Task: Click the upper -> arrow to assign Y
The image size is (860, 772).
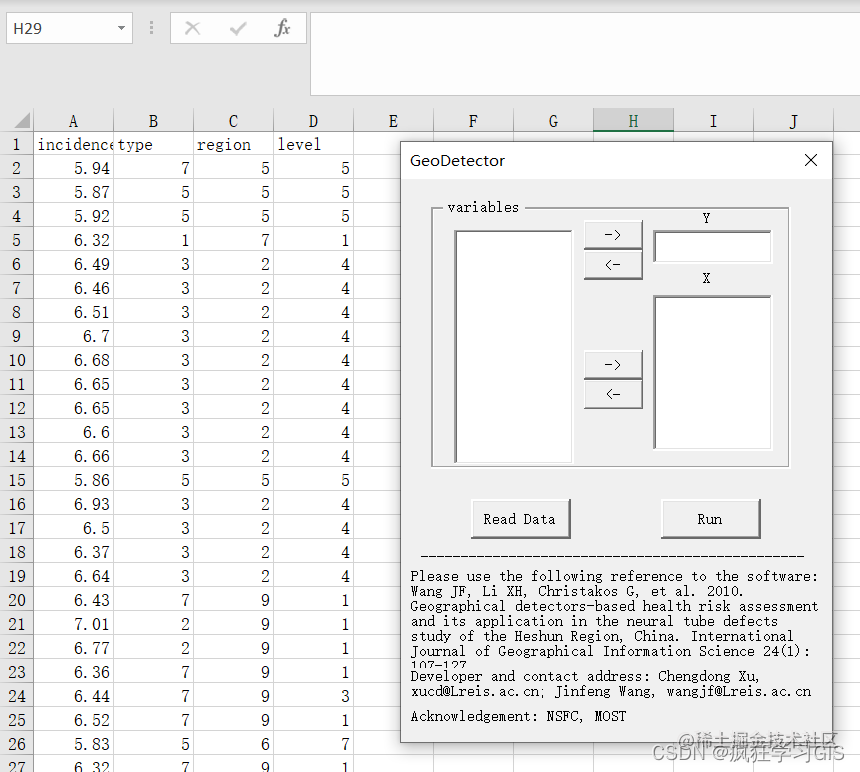Action: (613, 235)
